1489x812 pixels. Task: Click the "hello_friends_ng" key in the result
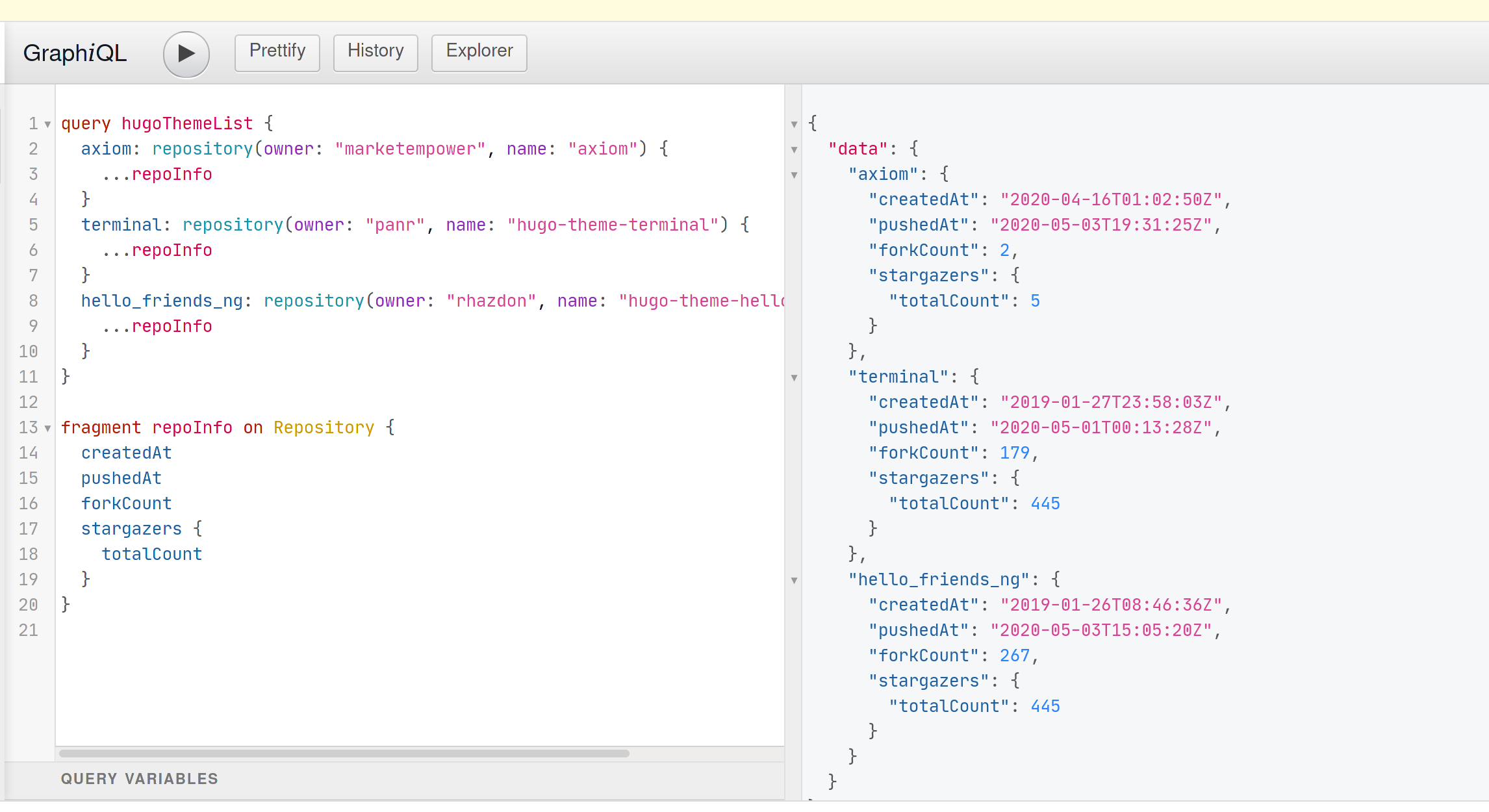click(939, 579)
